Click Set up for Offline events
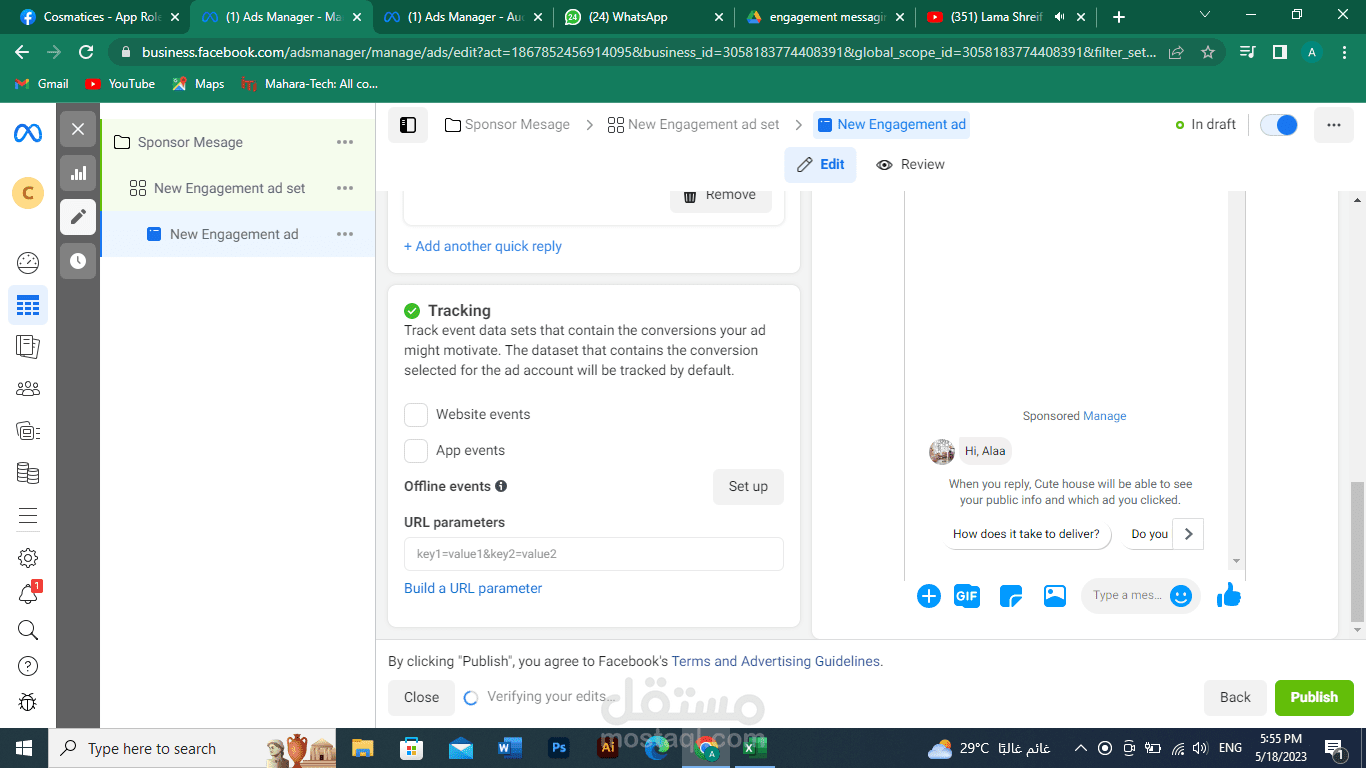Screen dimensions: 1366x768 pyautogui.click(x=748, y=487)
